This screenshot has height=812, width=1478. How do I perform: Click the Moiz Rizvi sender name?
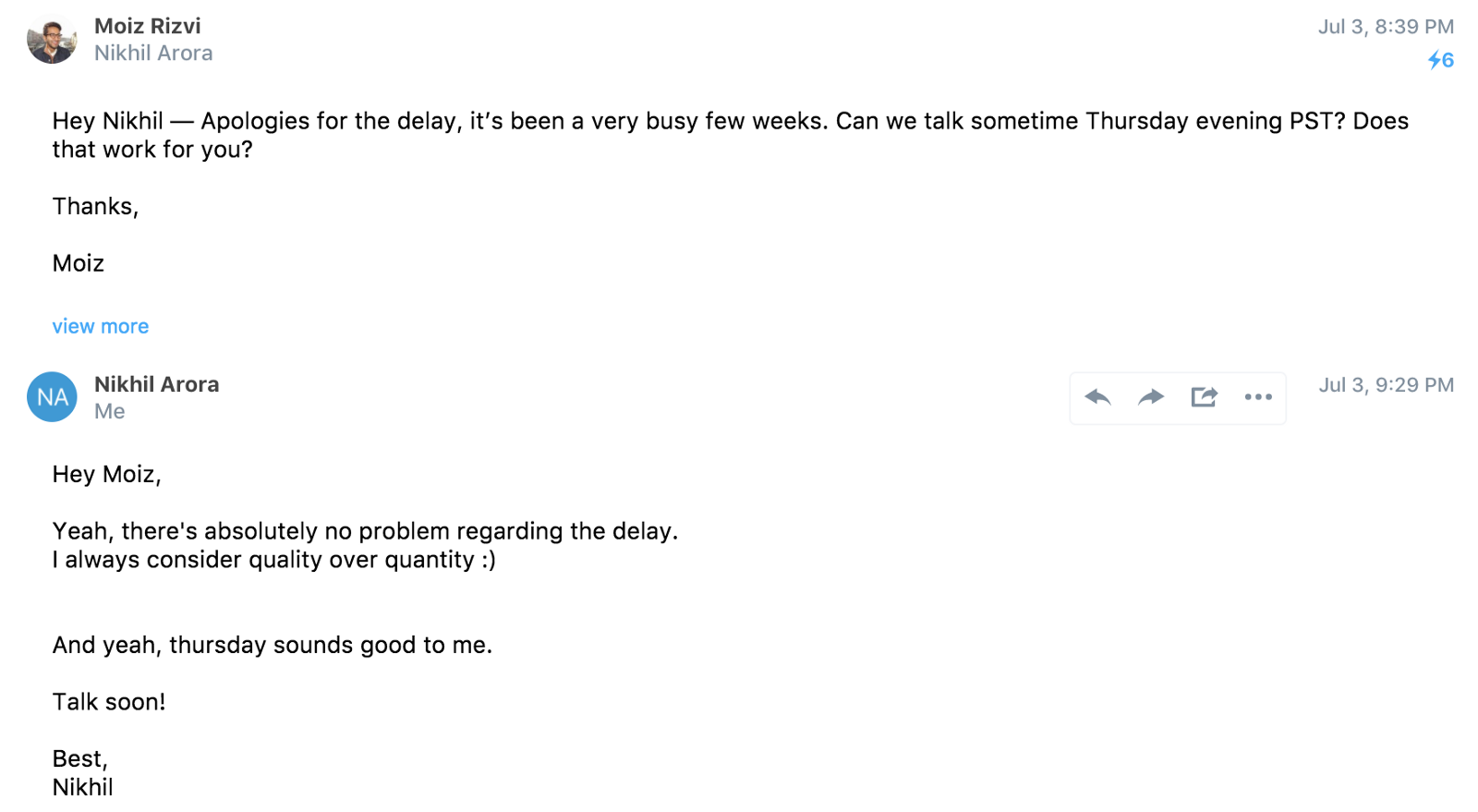[147, 26]
